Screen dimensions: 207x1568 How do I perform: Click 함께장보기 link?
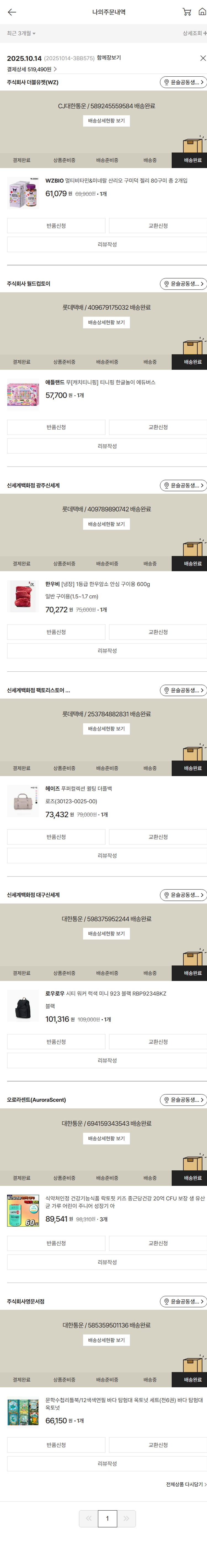(109, 58)
